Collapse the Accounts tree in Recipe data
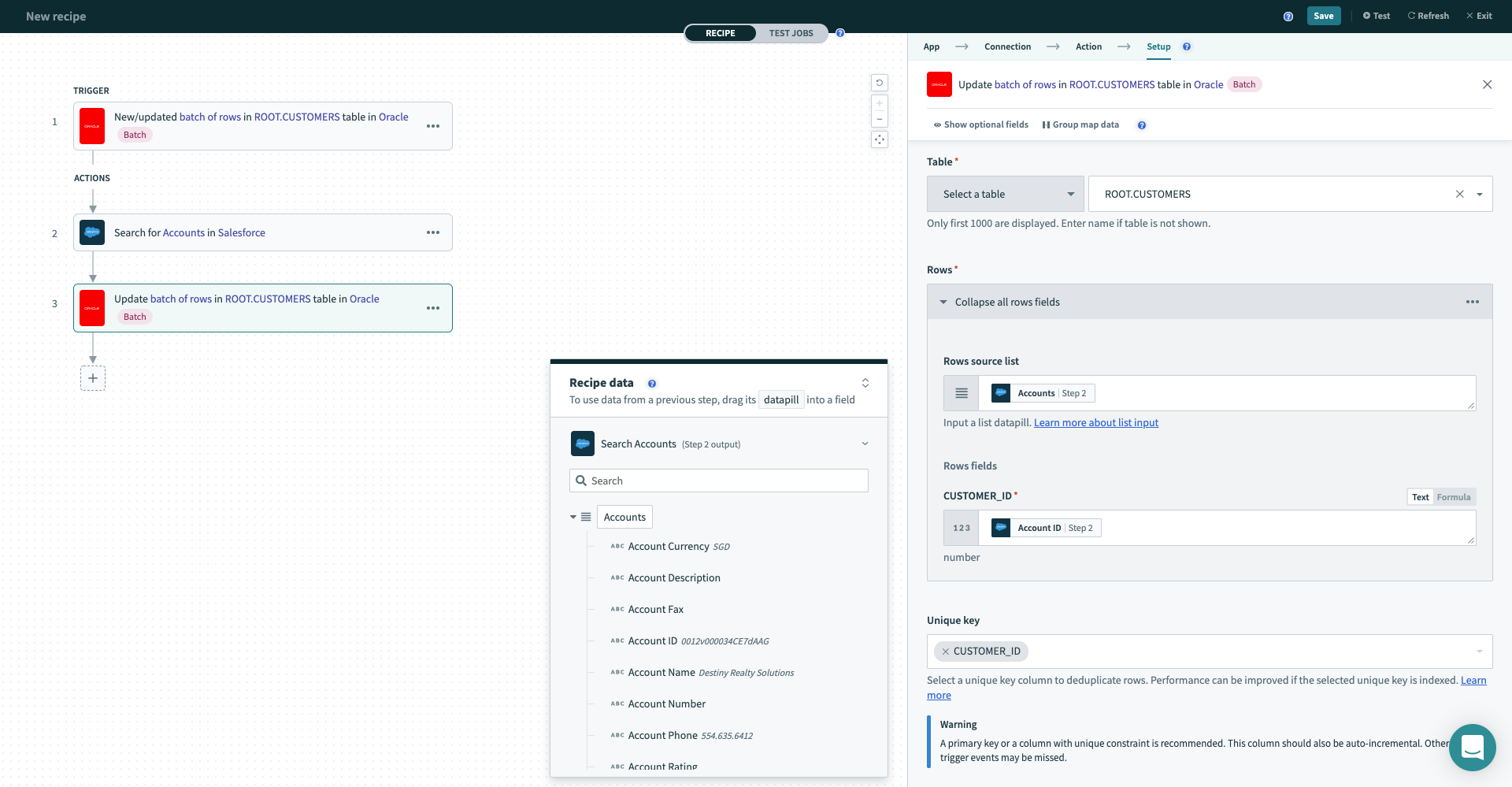Screen dimensions: 1512x787 click(x=573, y=517)
